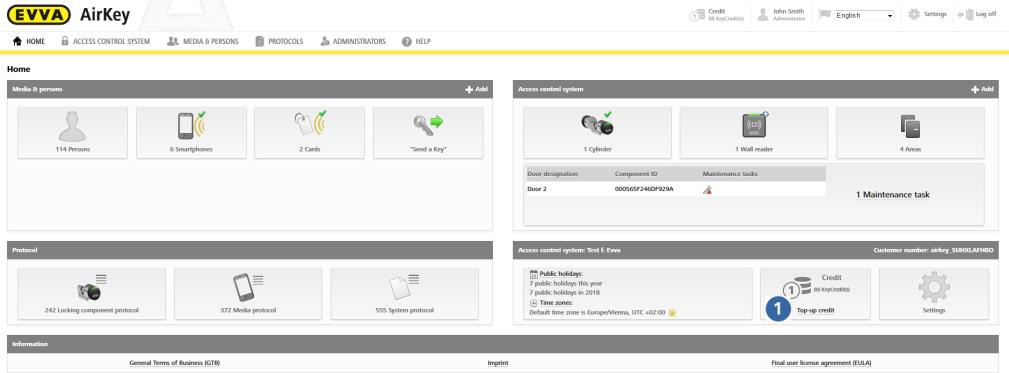Click the 1 Maintenance task link

(892, 194)
